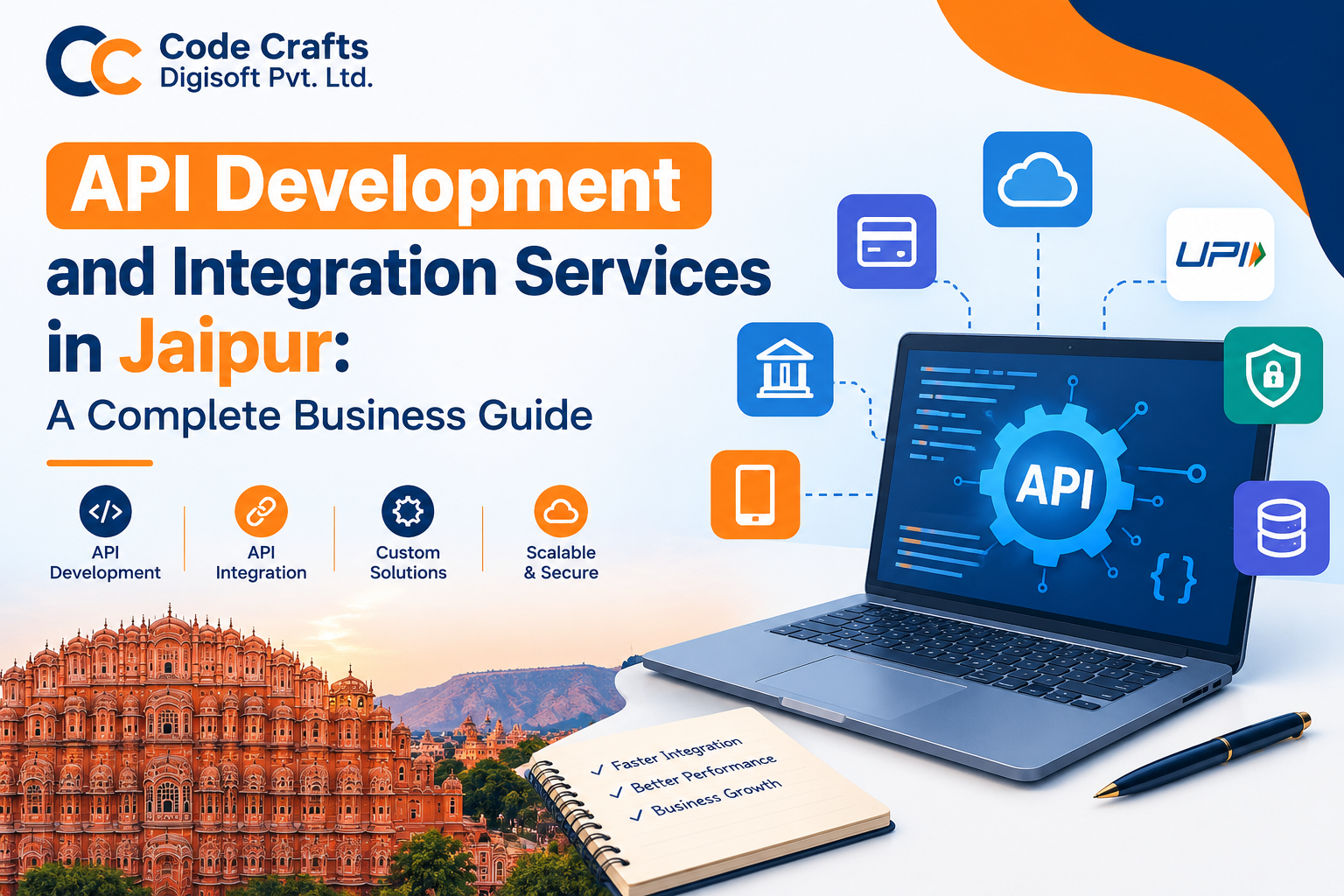Select the gear icon above Custom Solutions

(x=408, y=511)
